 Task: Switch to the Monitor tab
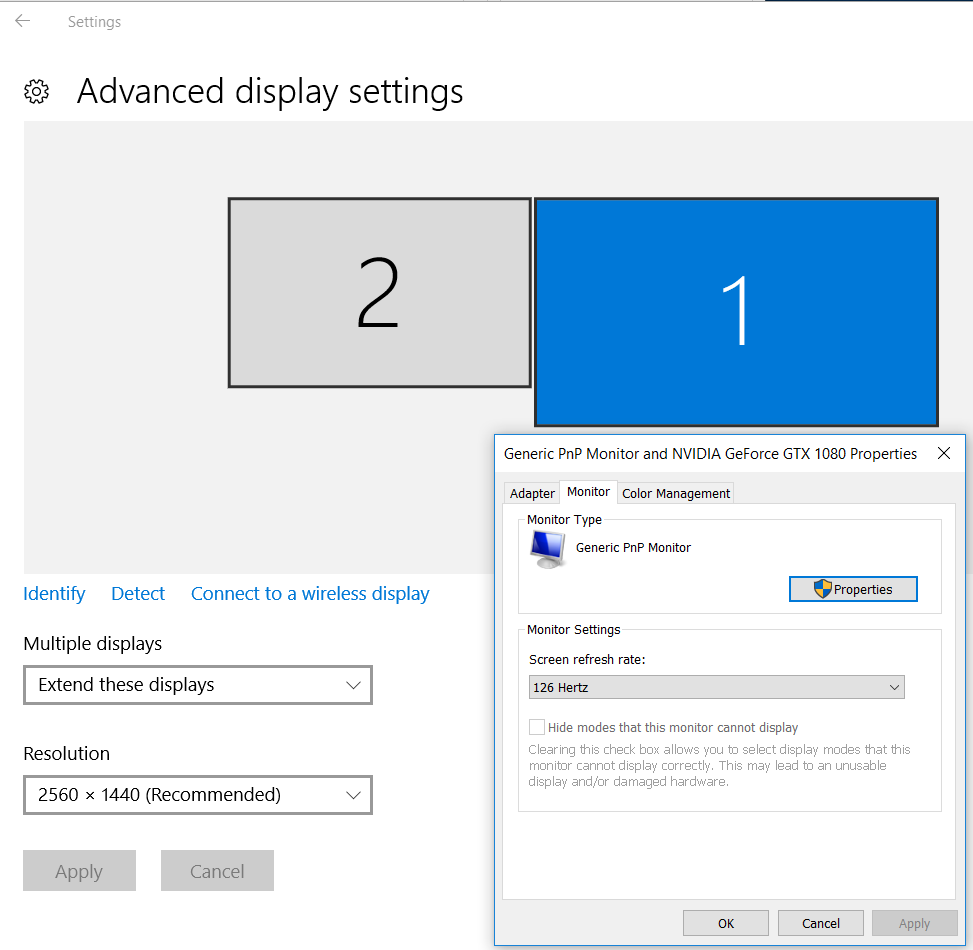[x=588, y=491]
